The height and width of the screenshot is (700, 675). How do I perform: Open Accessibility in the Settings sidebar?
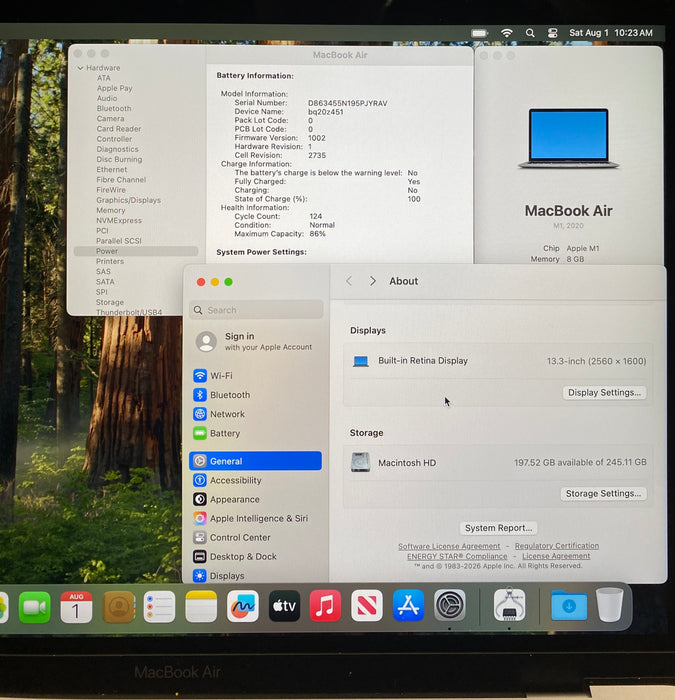256,480
